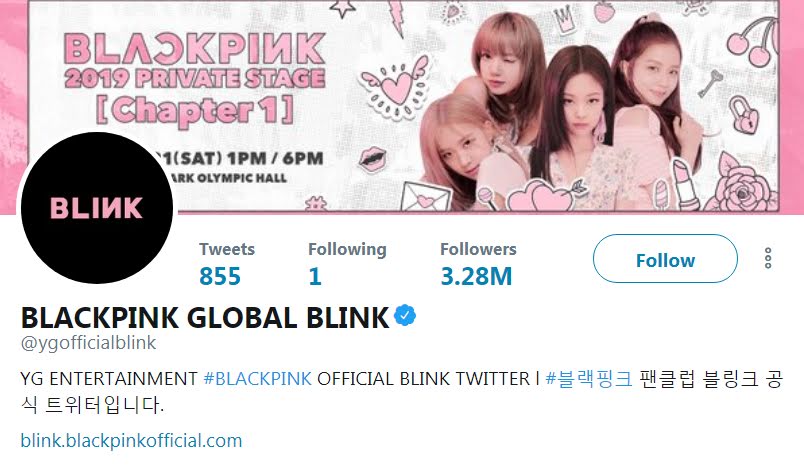Click the #BLACKPINK hashtag link

click(257, 379)
